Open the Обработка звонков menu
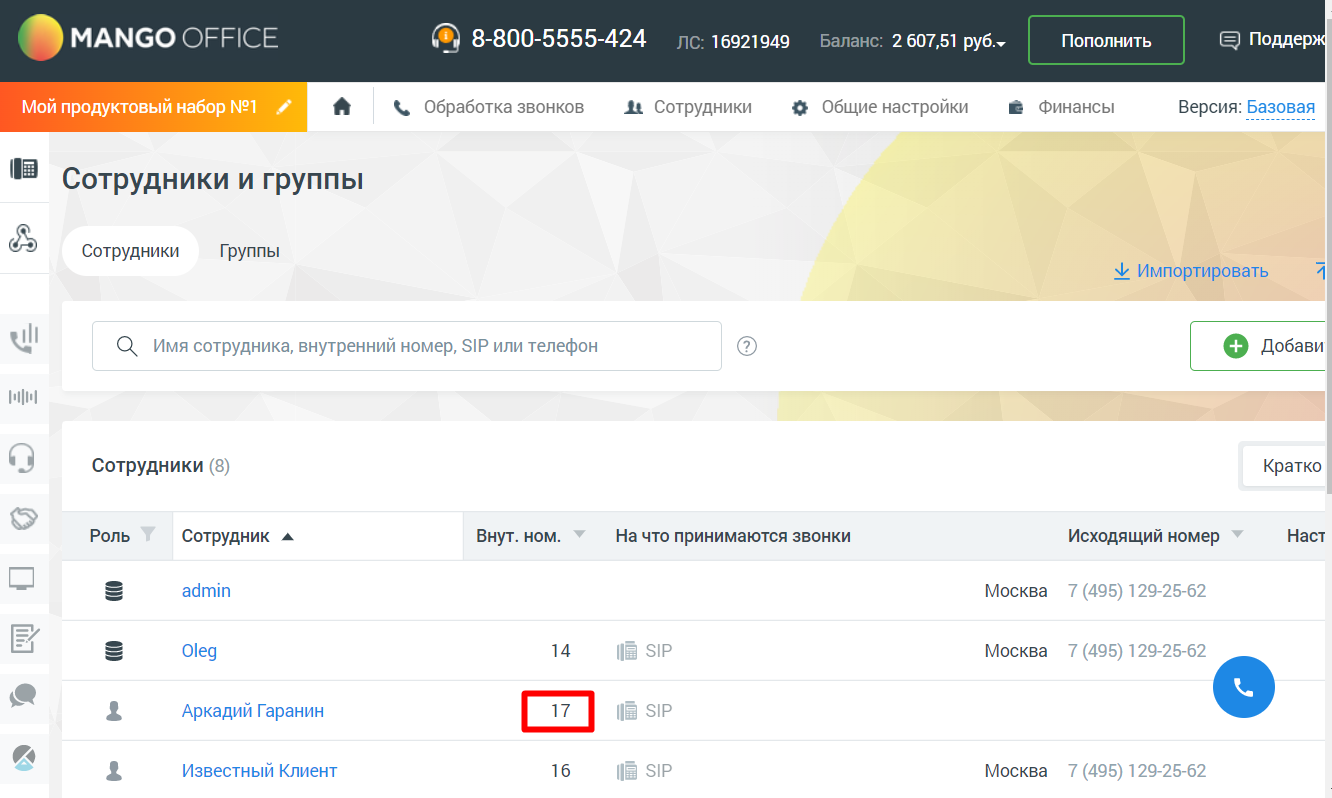1332x798 pixels. click(x=489, y=107)
